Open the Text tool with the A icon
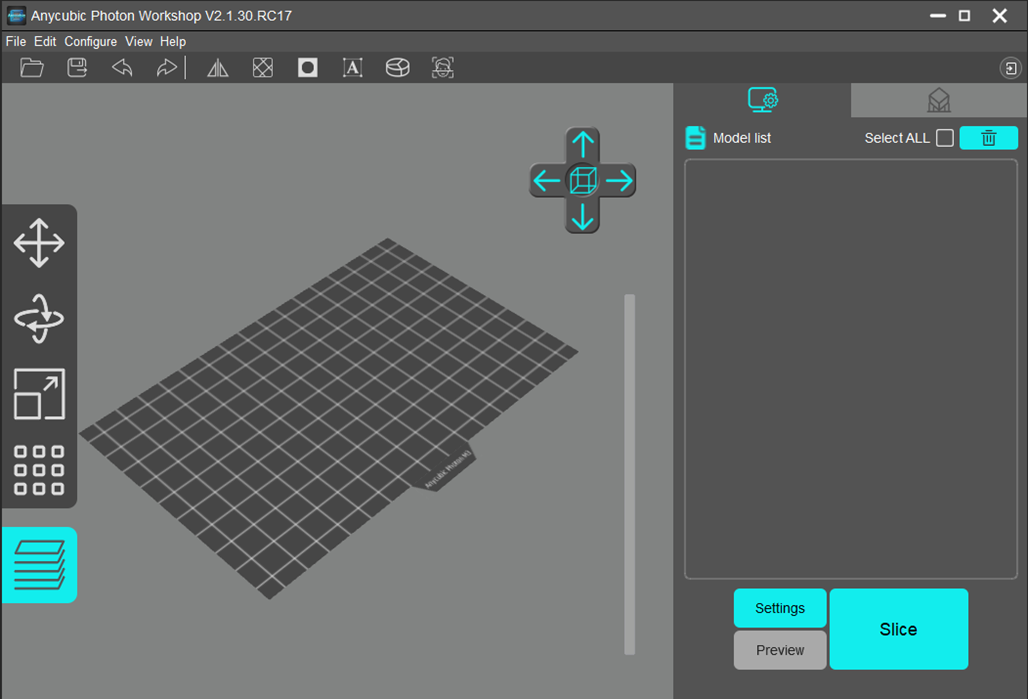 tap(353, 68)
